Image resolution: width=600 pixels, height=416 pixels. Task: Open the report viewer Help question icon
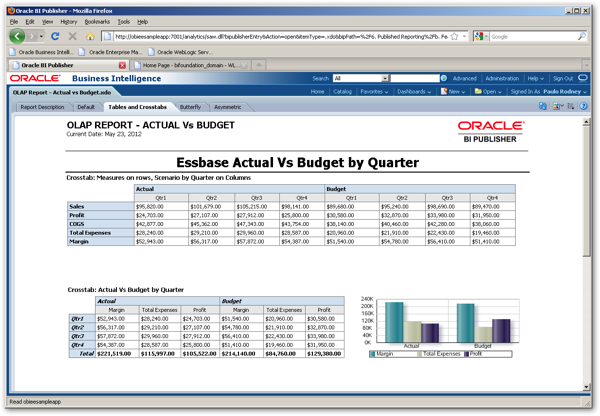(584, 106)
